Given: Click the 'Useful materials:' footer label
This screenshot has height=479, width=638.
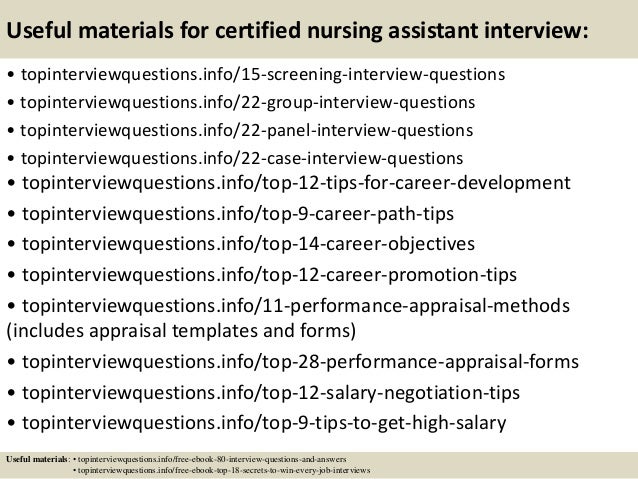Looking at the screenshot, I should click(38, 459).
